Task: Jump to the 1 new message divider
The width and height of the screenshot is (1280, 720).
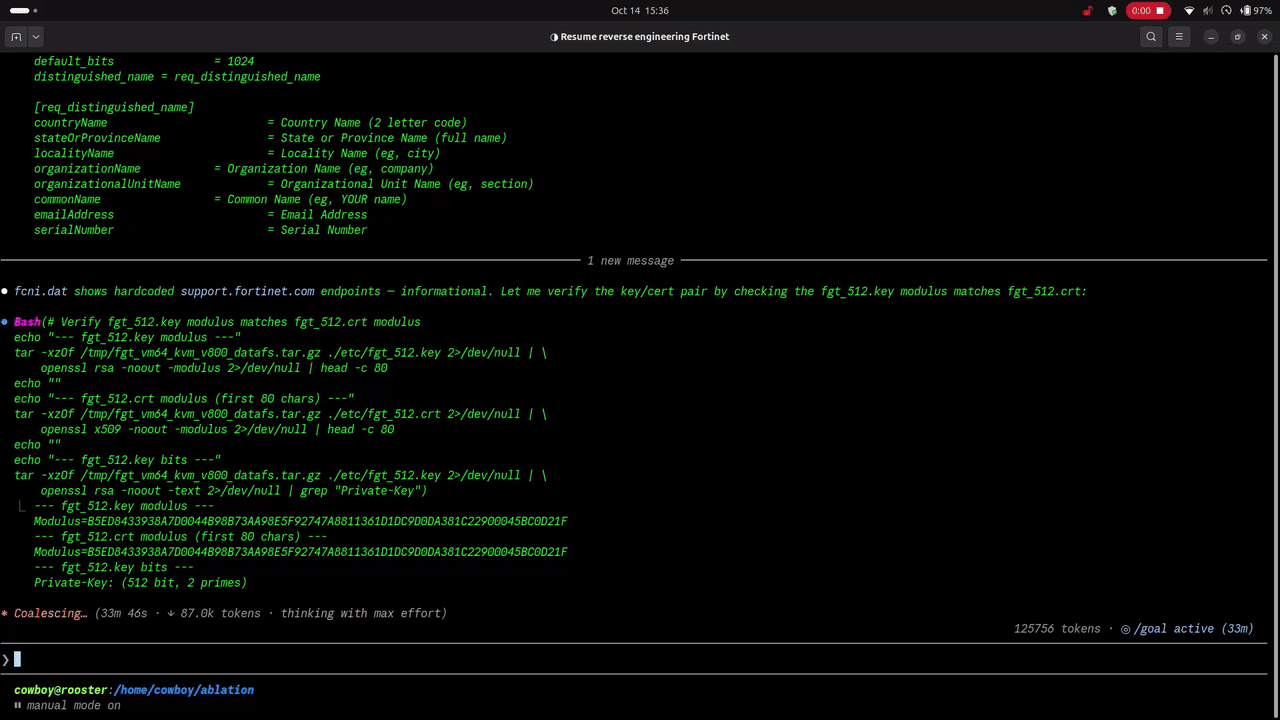Action: point(630,261)
